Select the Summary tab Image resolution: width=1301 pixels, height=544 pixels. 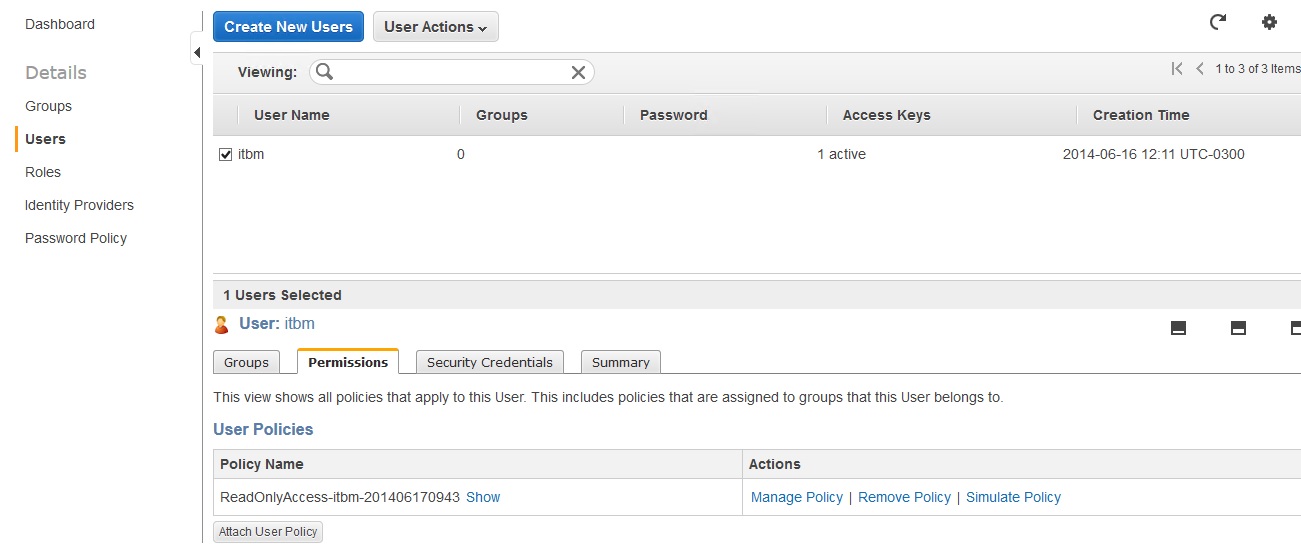[620, 362]
